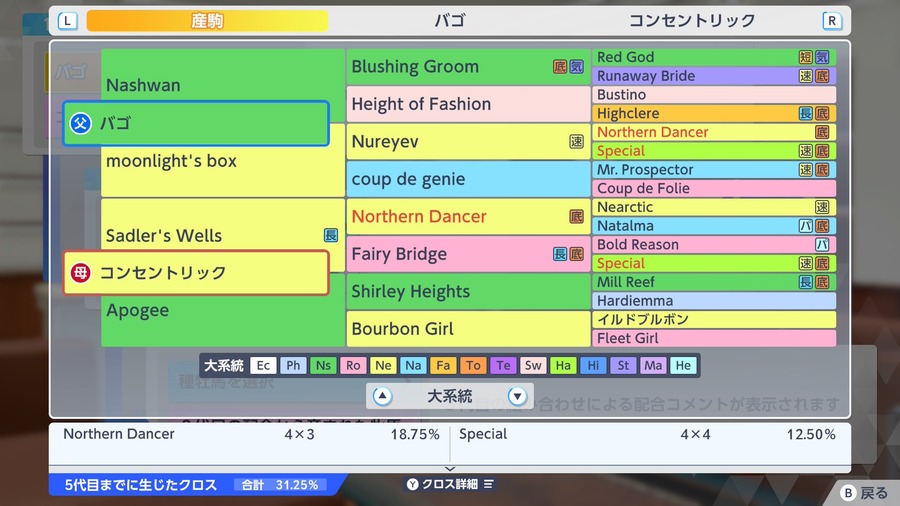This screenshot has height=506, width=900.
Task: Select the Shirley Heights cell
Action: [468, 291]
